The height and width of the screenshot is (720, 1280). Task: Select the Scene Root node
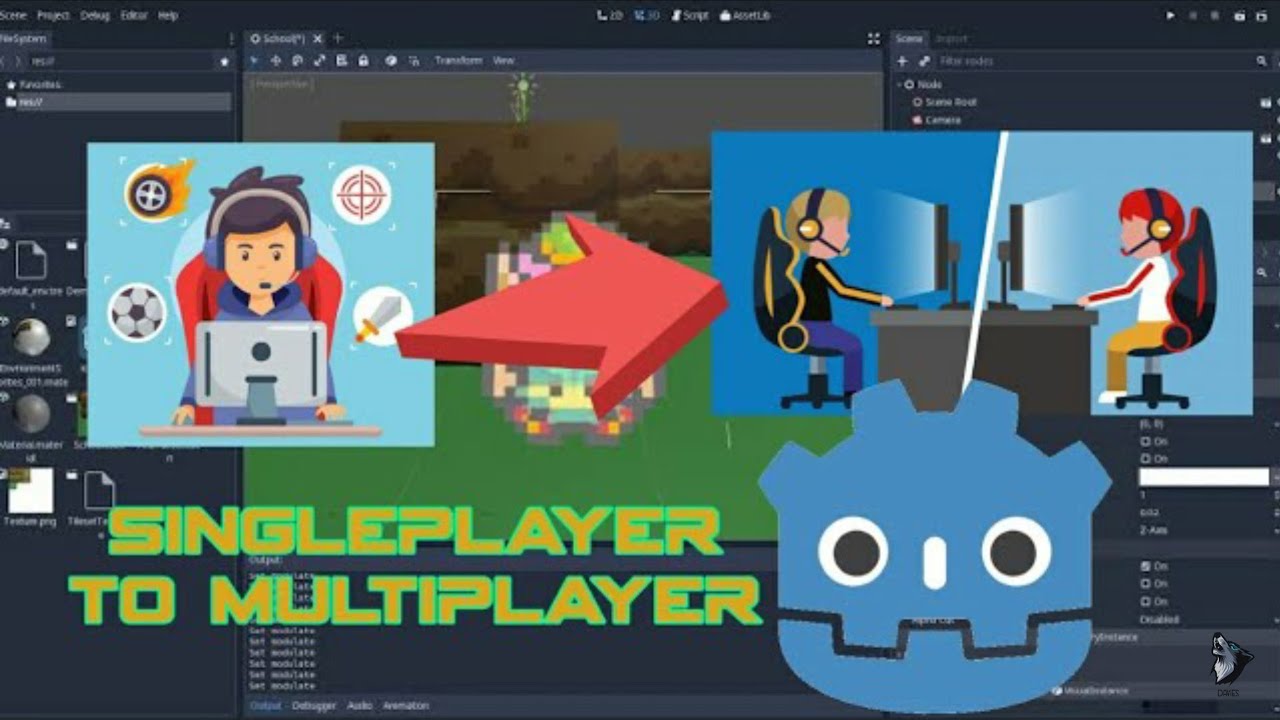click(x=951, y=102)
